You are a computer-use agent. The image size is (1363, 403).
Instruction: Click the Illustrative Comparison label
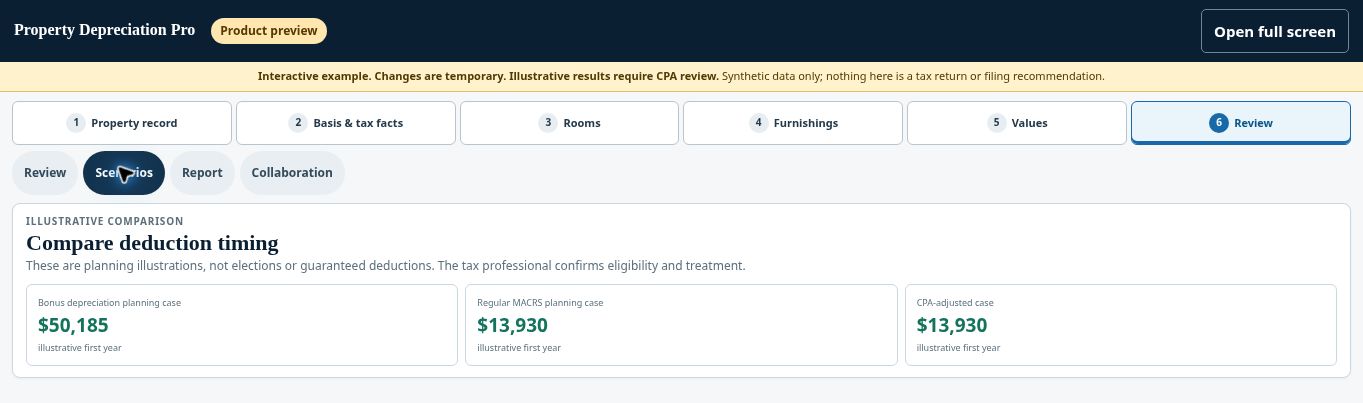coord(104,220)
